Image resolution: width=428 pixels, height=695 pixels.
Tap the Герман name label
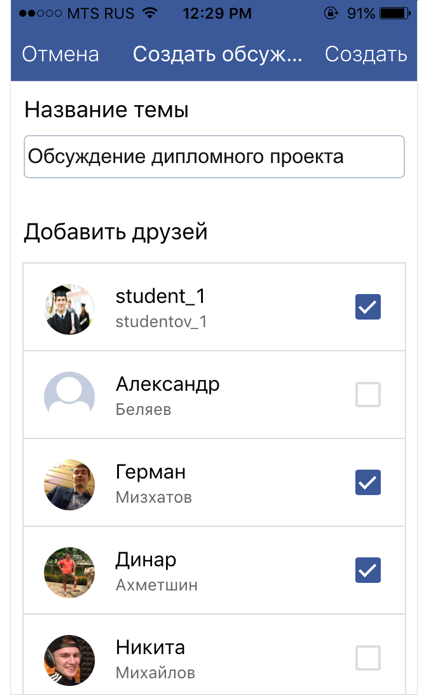point(151,472)
